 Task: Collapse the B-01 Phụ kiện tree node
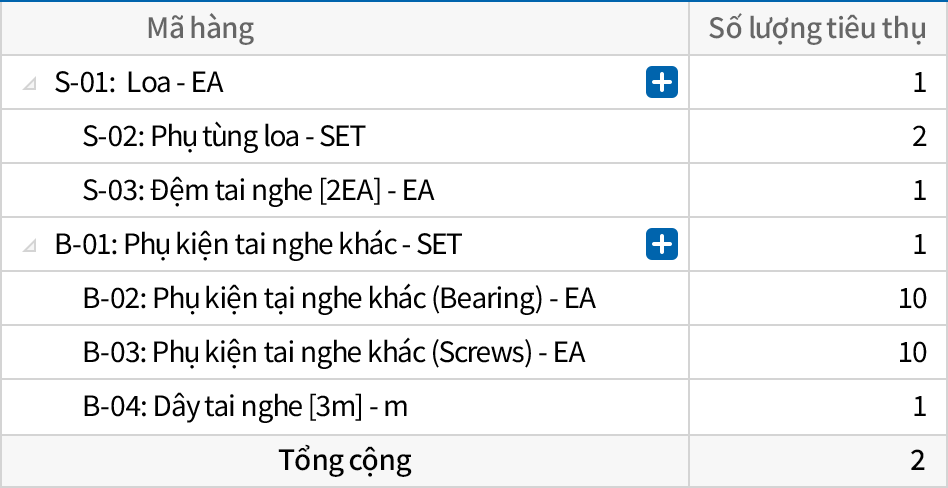pos(30,245)
